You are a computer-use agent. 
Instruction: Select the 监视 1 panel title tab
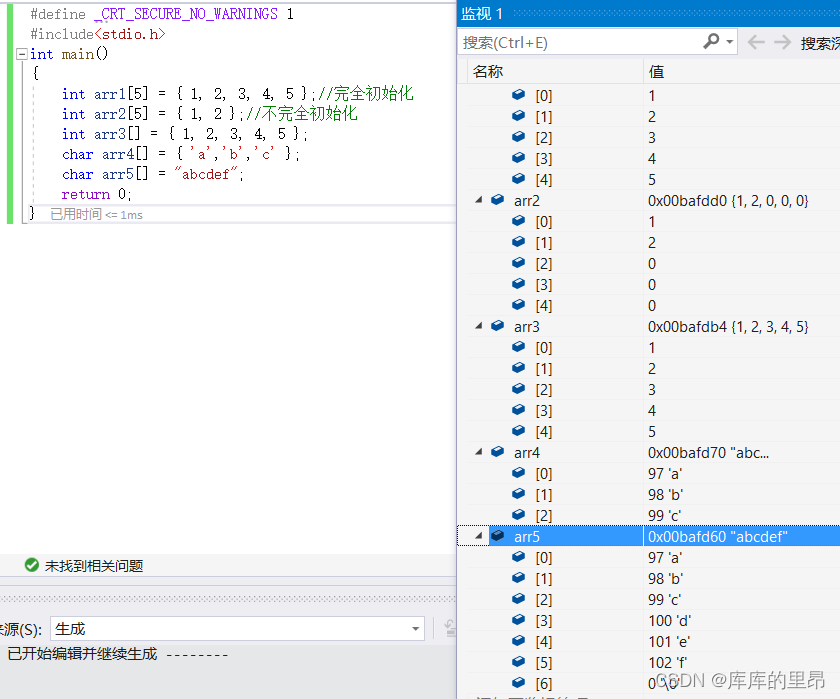coord(482,13)
